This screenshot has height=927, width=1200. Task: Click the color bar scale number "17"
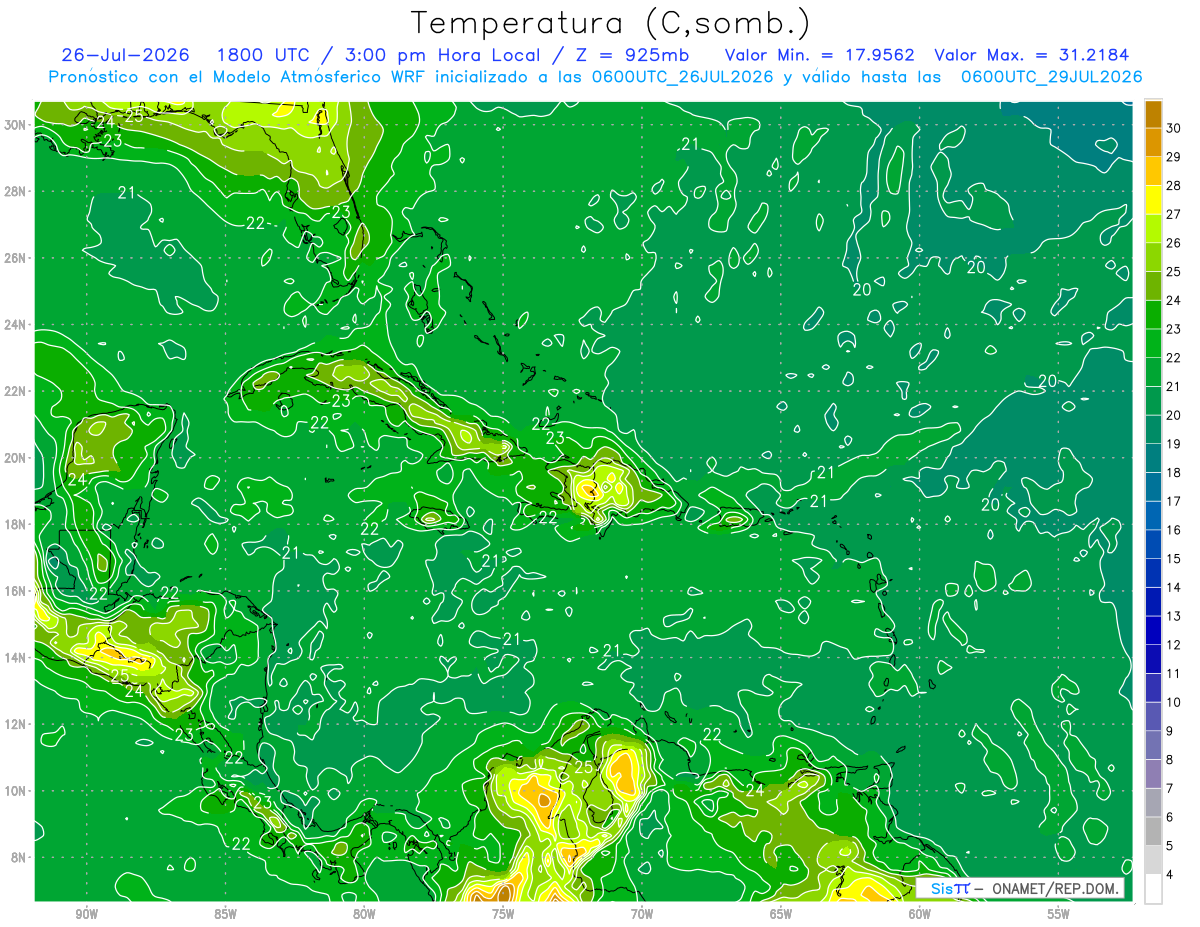click(1174, 501)
